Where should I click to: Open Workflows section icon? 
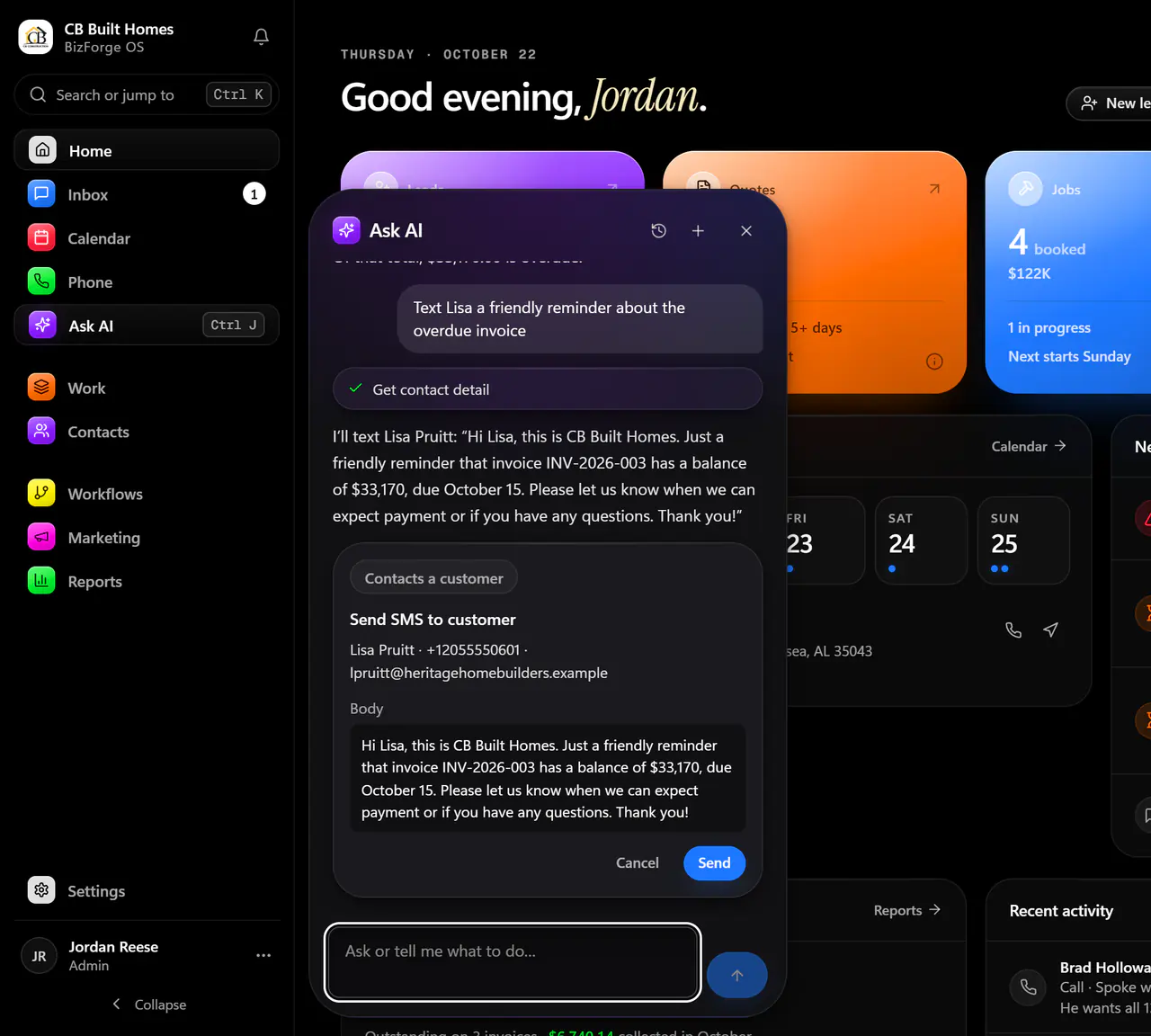click(41, 494)
